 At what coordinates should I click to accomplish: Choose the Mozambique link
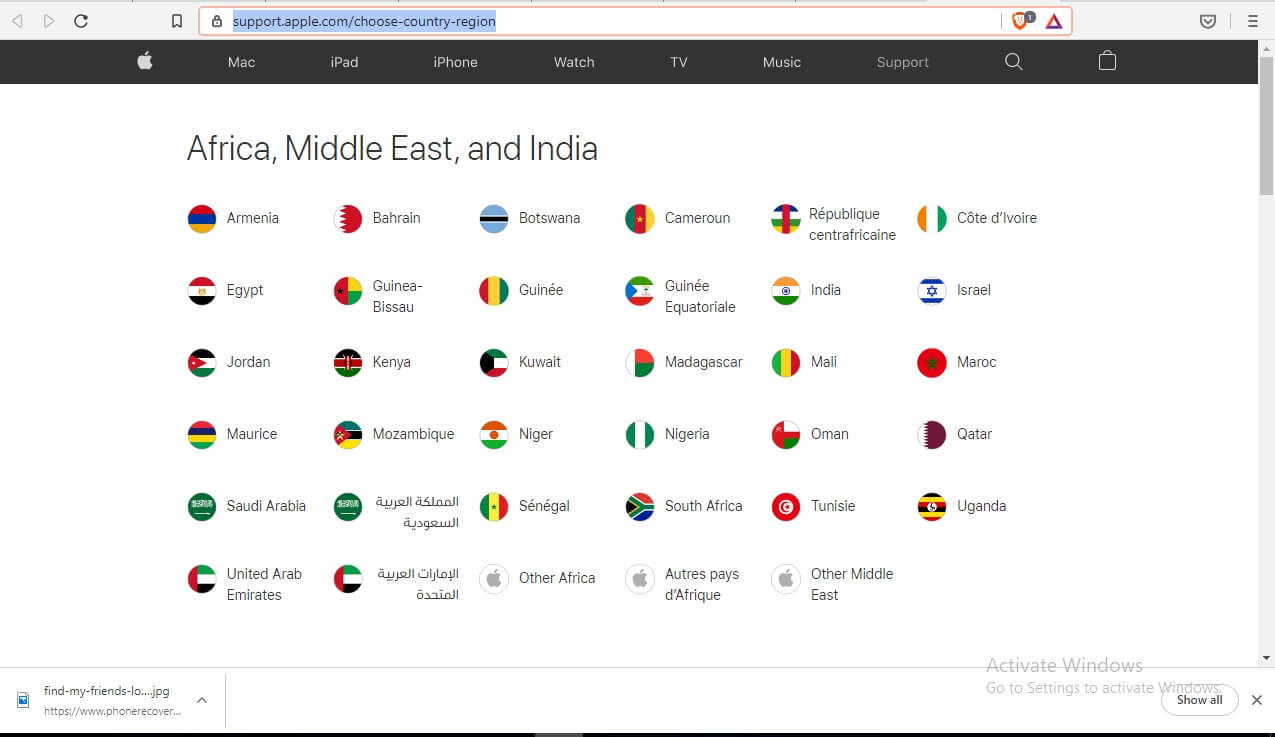pyautogui.click(x=413, y=434)
